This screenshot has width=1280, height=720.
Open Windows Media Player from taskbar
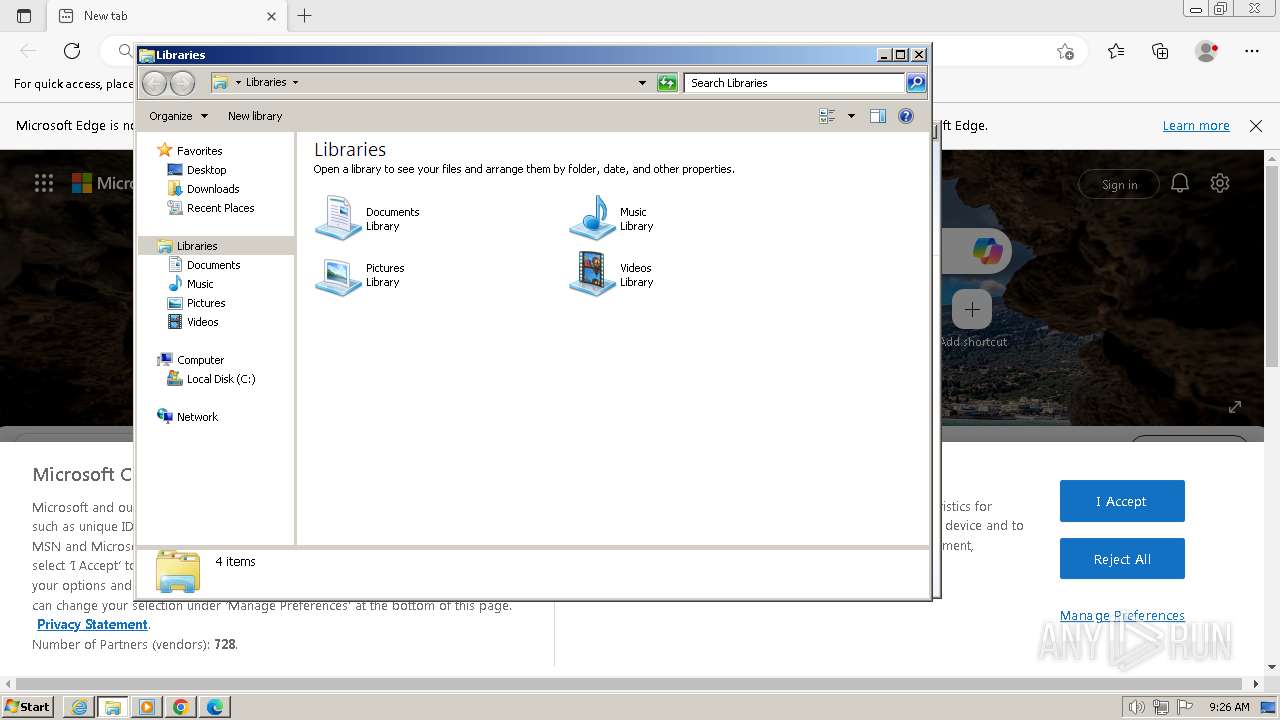coord(147,707)
